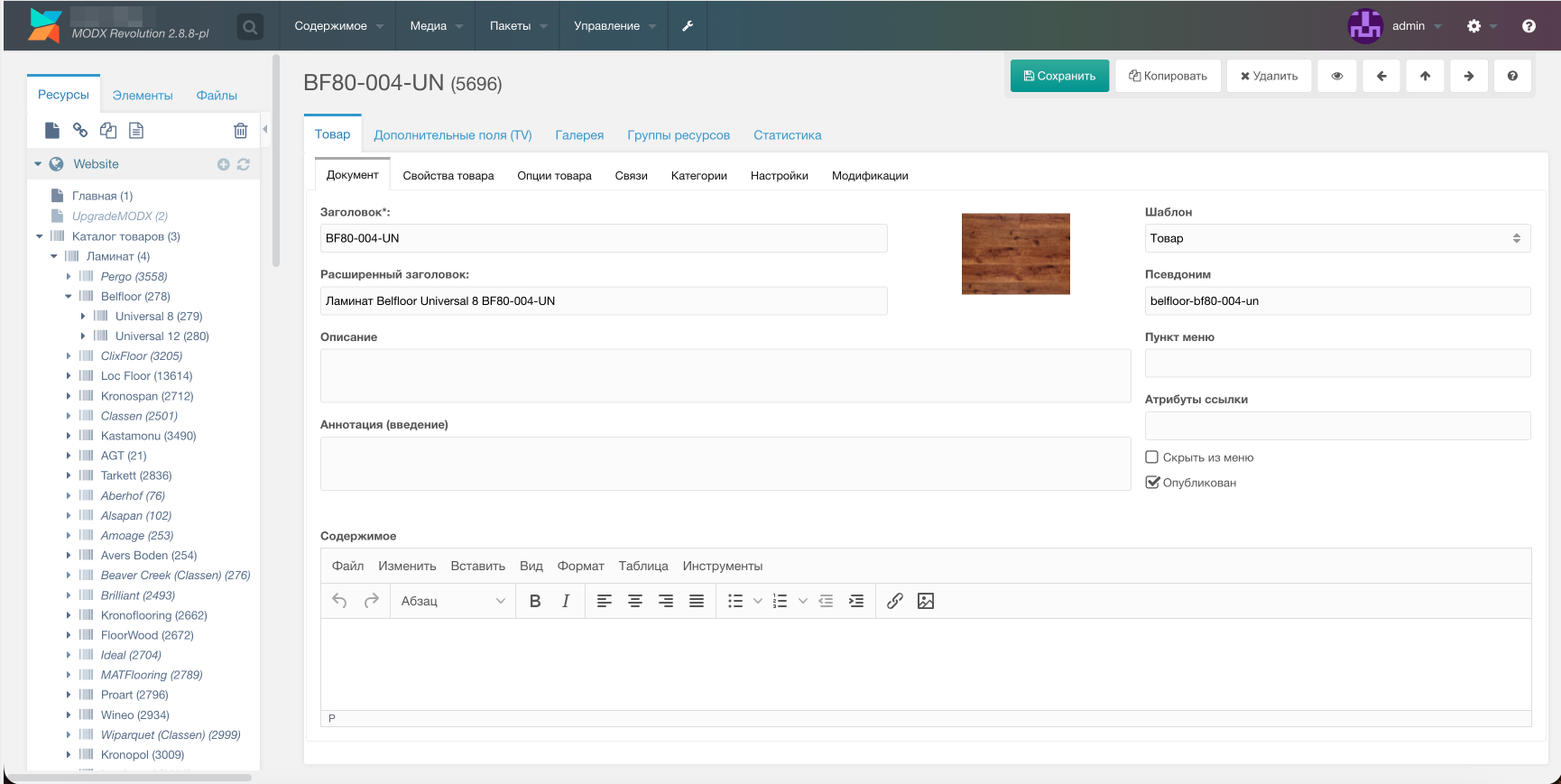Viewport: 1561px width, 784px height.
Task: Insert an image in the editor
Action: point(926,601)
